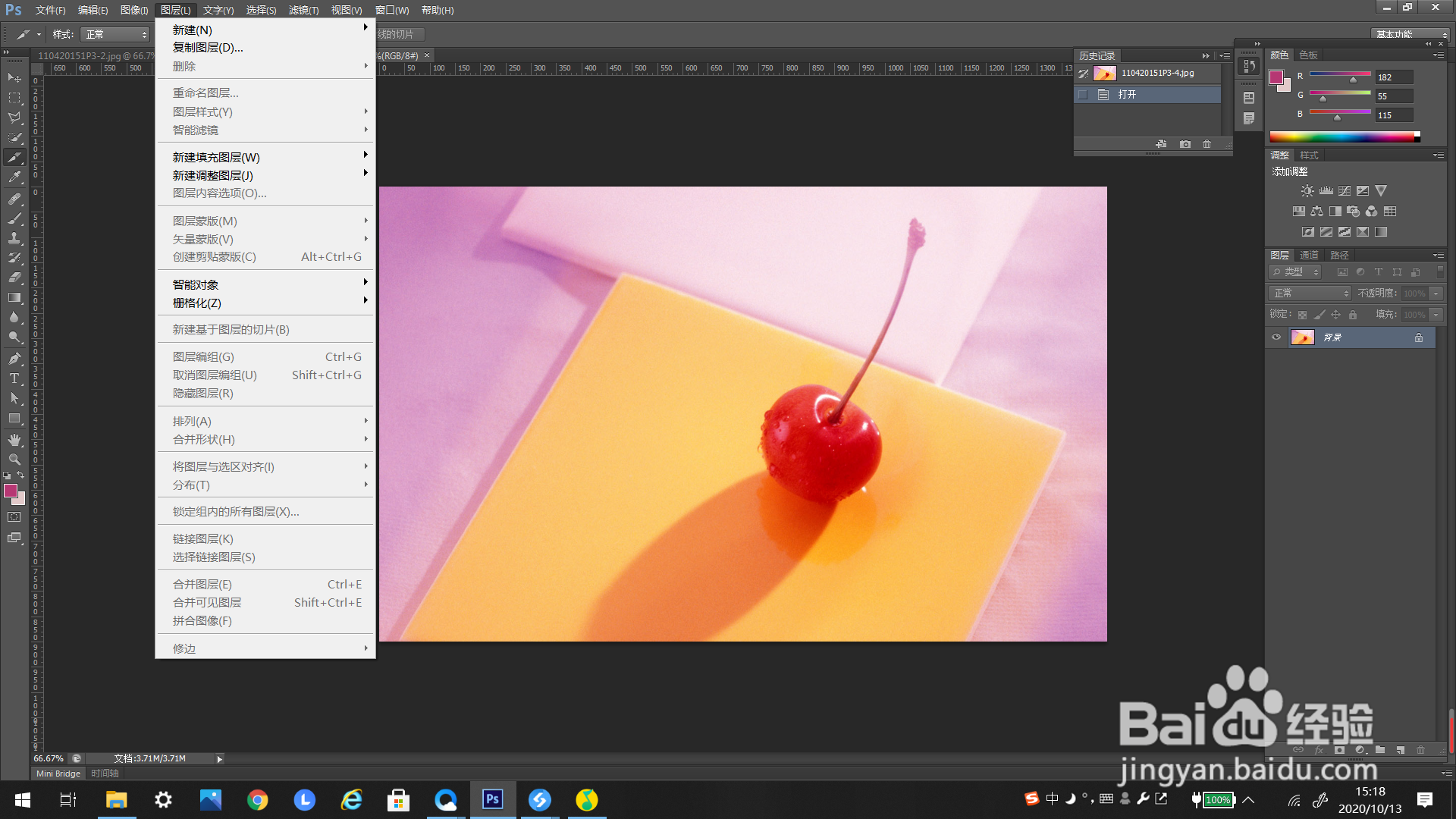Select the Zoom magnifier tool
1456x819 pixels.
pos(14,460)
